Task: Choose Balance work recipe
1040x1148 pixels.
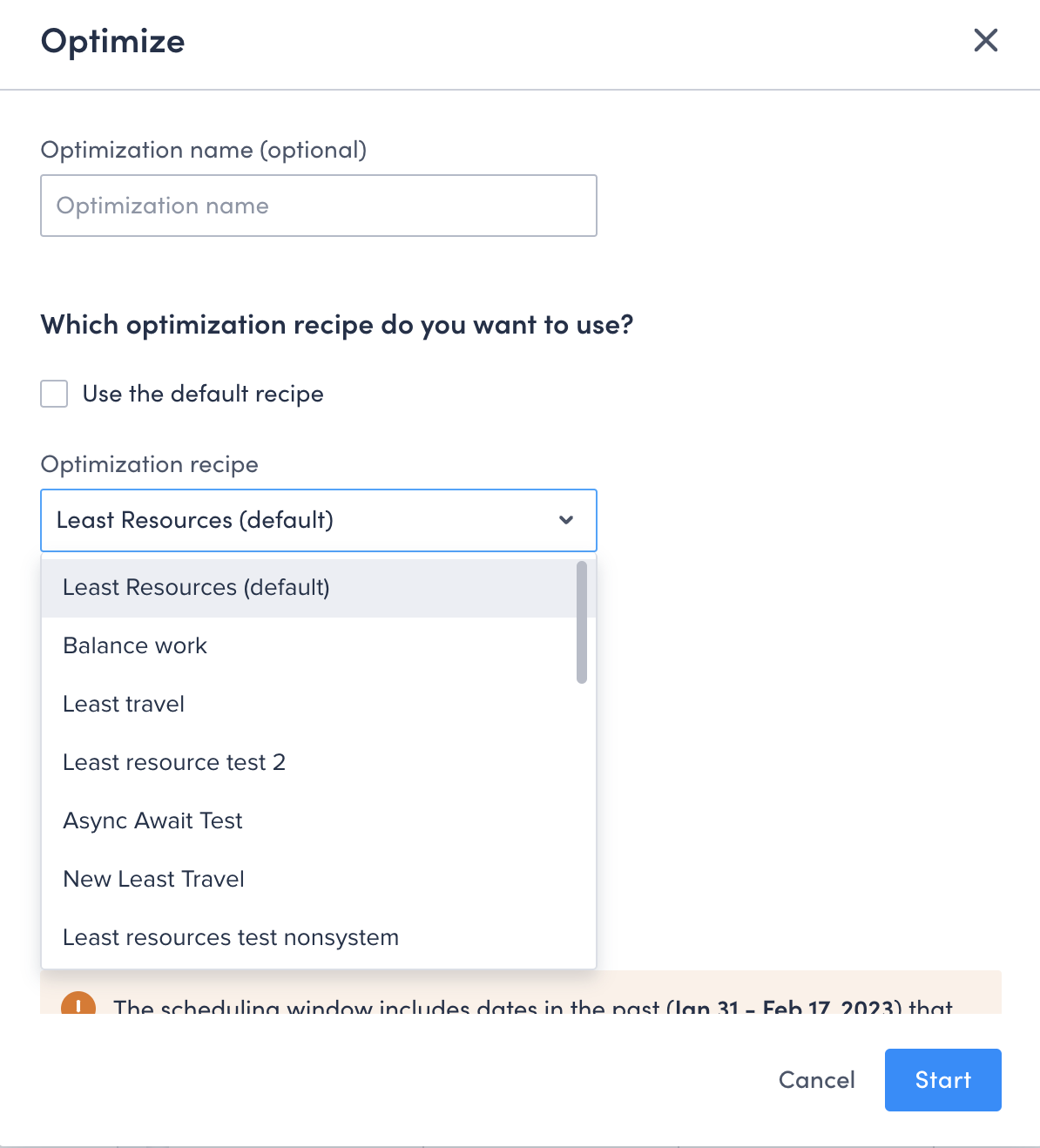Action: (x=134, y=645)
